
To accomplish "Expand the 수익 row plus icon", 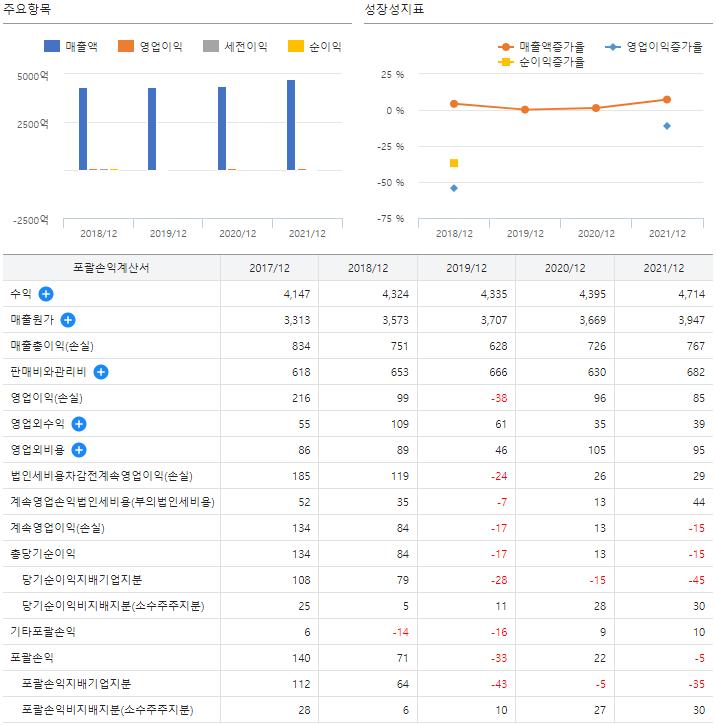I will coord(46,294).
